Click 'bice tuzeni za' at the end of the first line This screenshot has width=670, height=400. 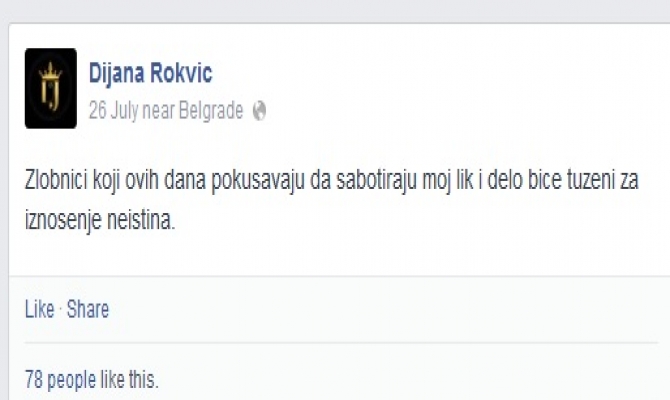pos(583,180)
